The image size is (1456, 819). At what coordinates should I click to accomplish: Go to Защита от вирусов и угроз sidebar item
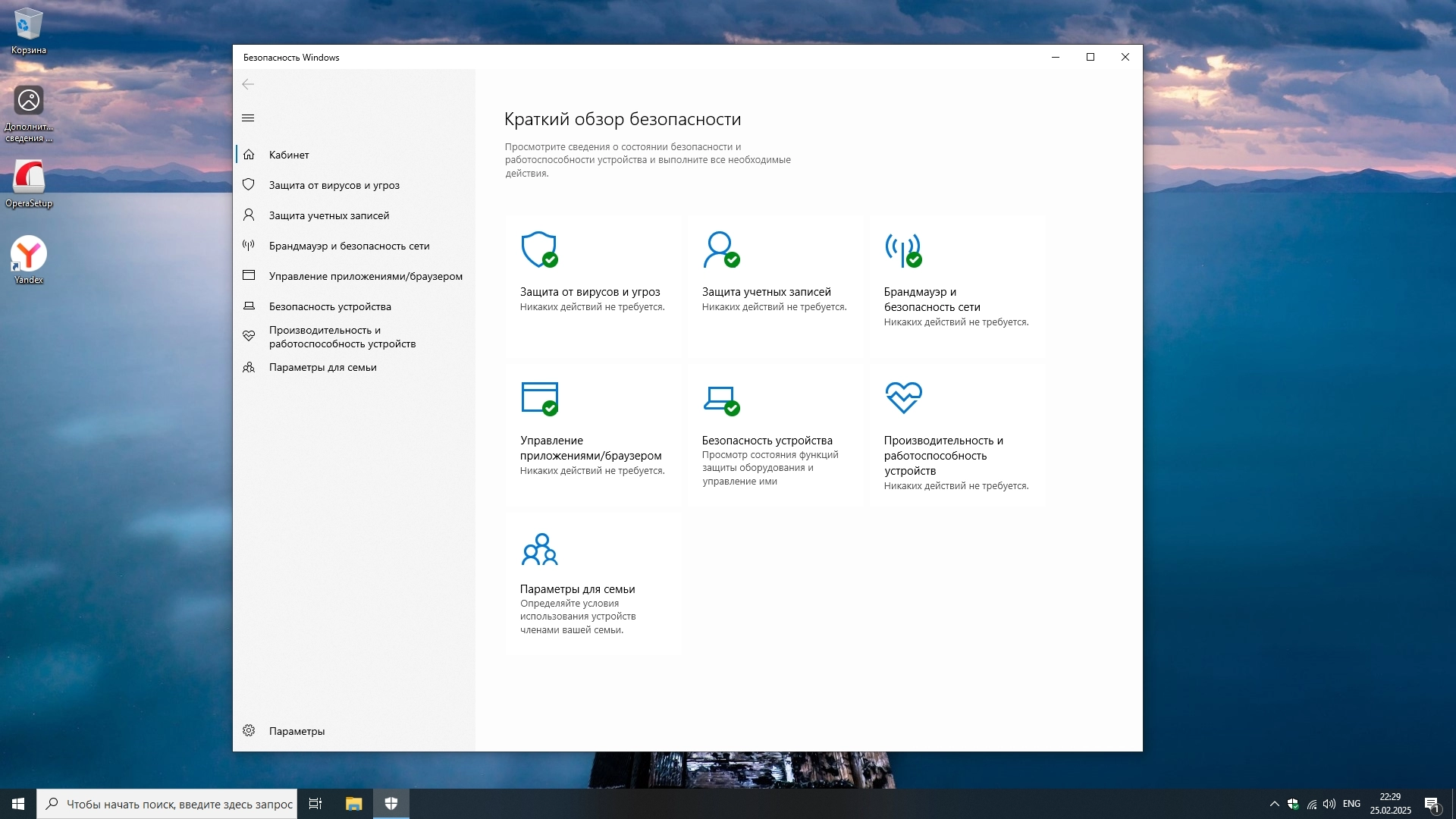334,185
